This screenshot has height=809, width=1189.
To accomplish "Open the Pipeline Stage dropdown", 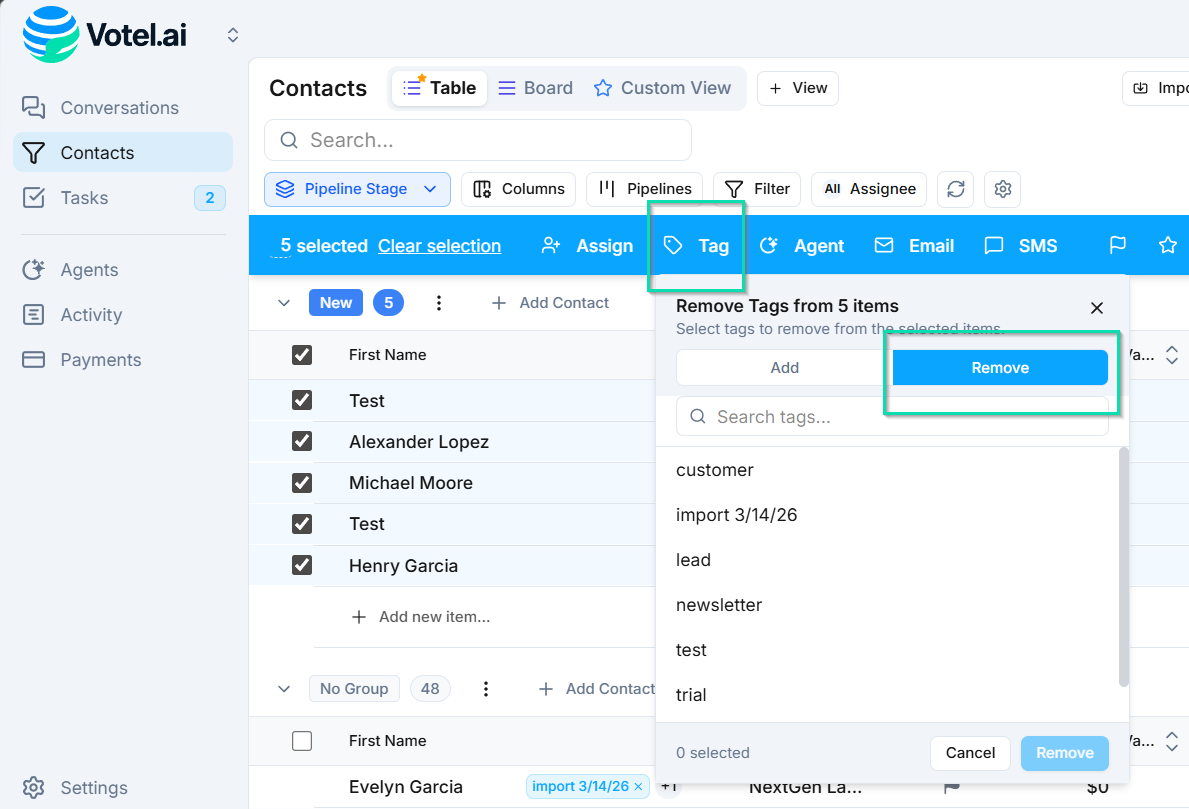I will [357, 189].
